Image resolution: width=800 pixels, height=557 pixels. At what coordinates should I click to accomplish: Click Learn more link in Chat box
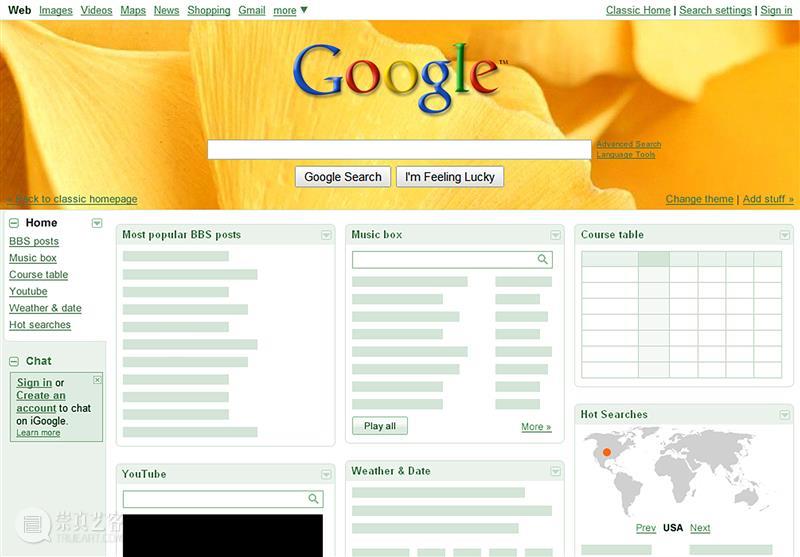pos(38,433)
